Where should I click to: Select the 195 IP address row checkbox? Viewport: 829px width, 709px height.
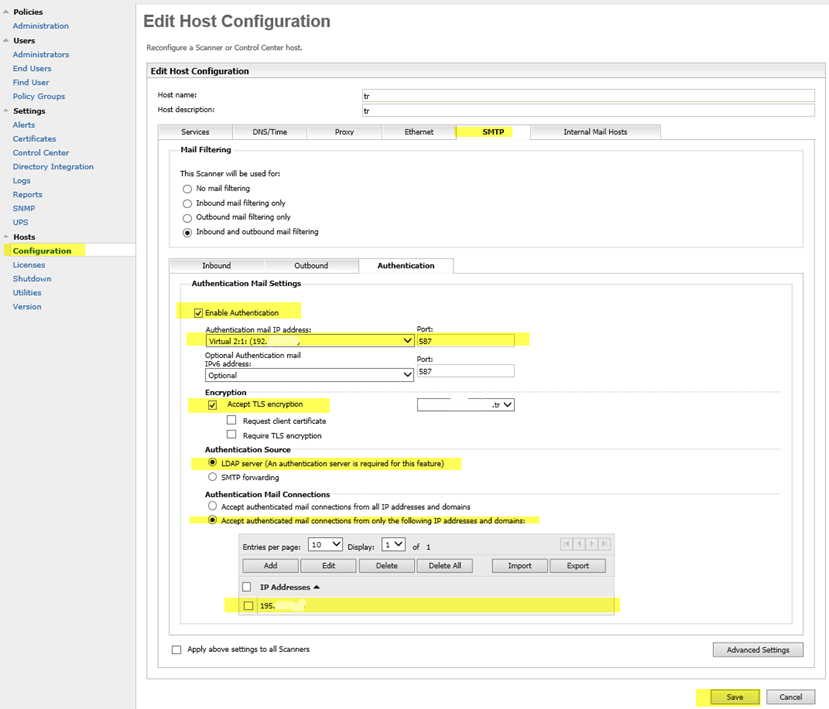248,606
